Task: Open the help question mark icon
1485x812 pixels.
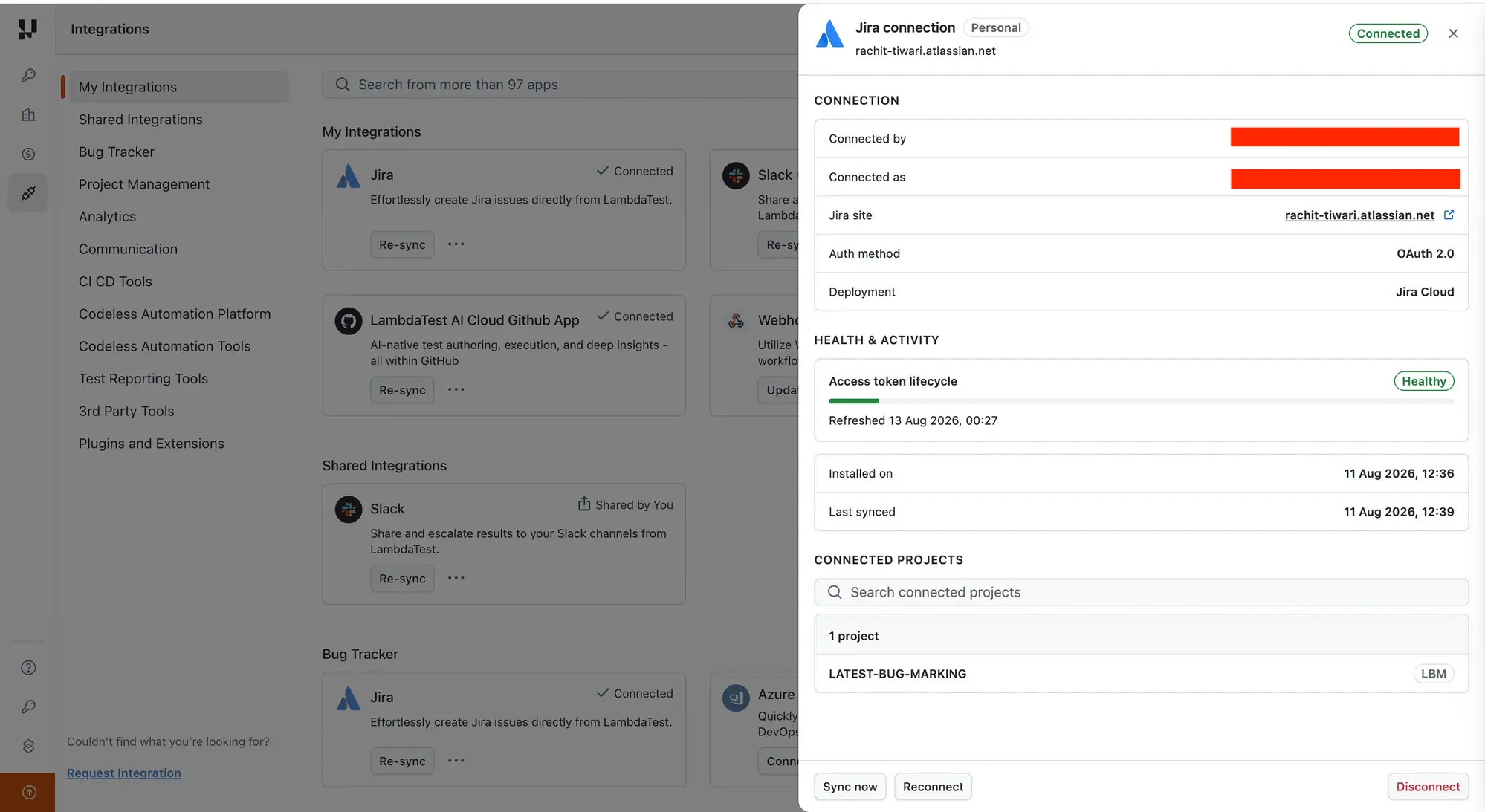Action: pos(28,668)
